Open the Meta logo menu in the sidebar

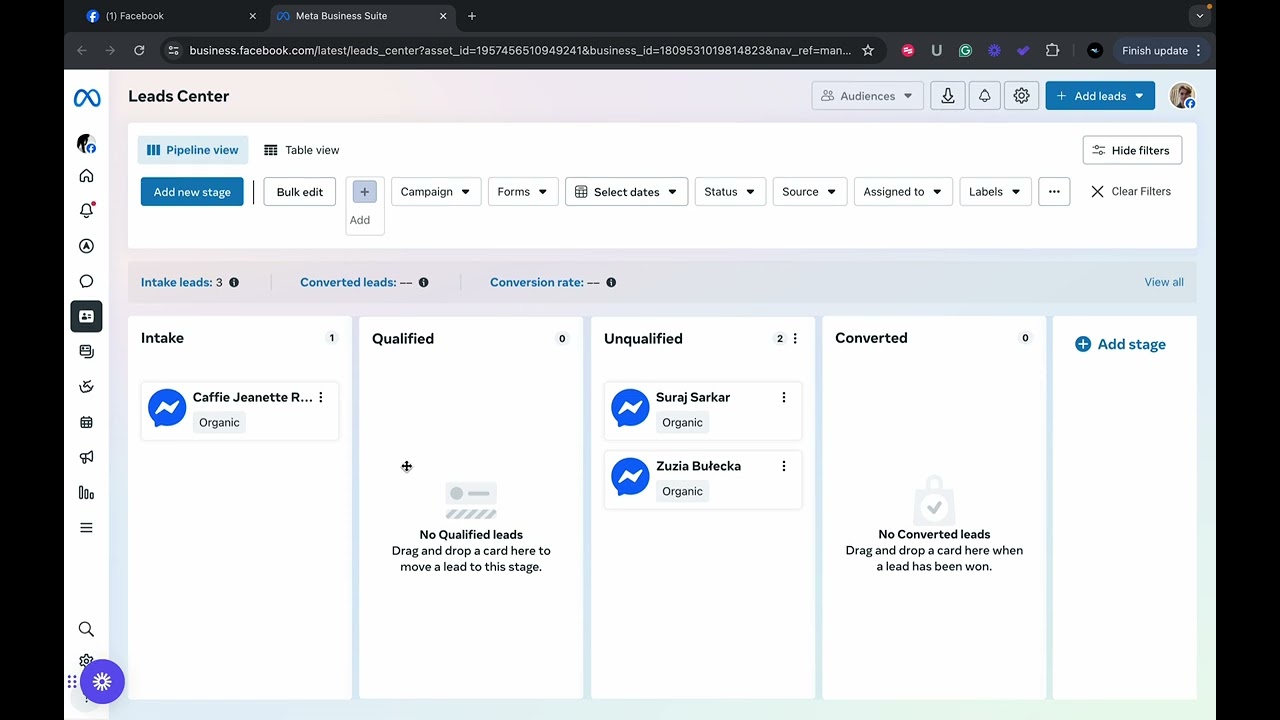[87, 98]
